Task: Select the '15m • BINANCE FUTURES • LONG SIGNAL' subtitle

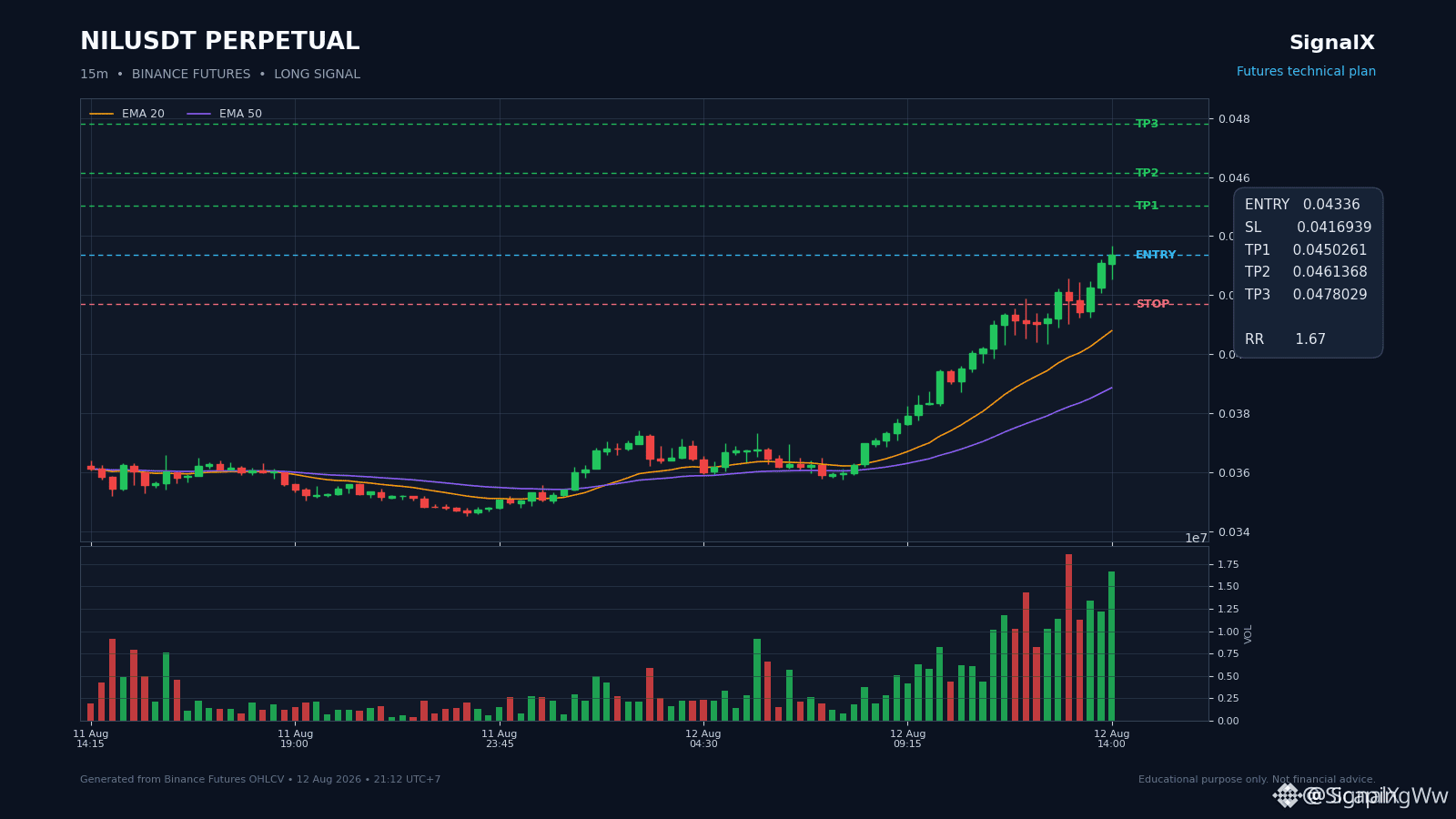Action: click(220, 75)
